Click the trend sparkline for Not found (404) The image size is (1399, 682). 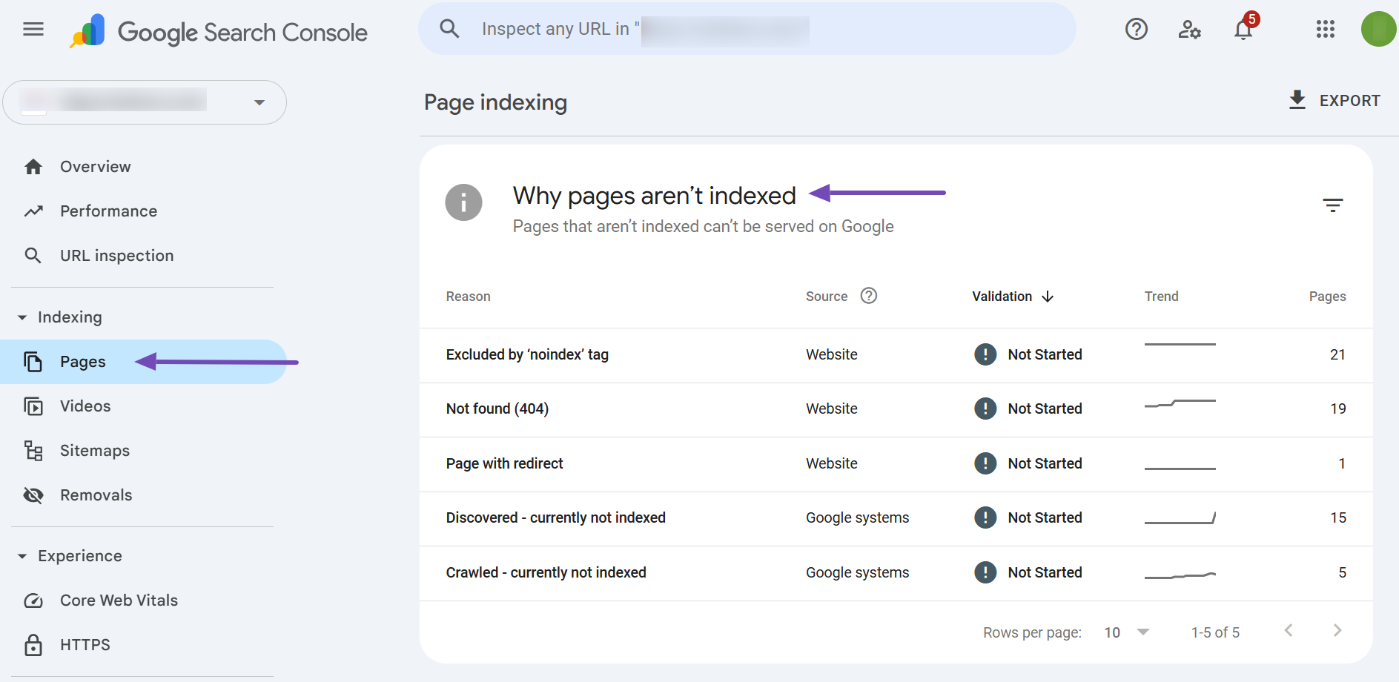1180,404
